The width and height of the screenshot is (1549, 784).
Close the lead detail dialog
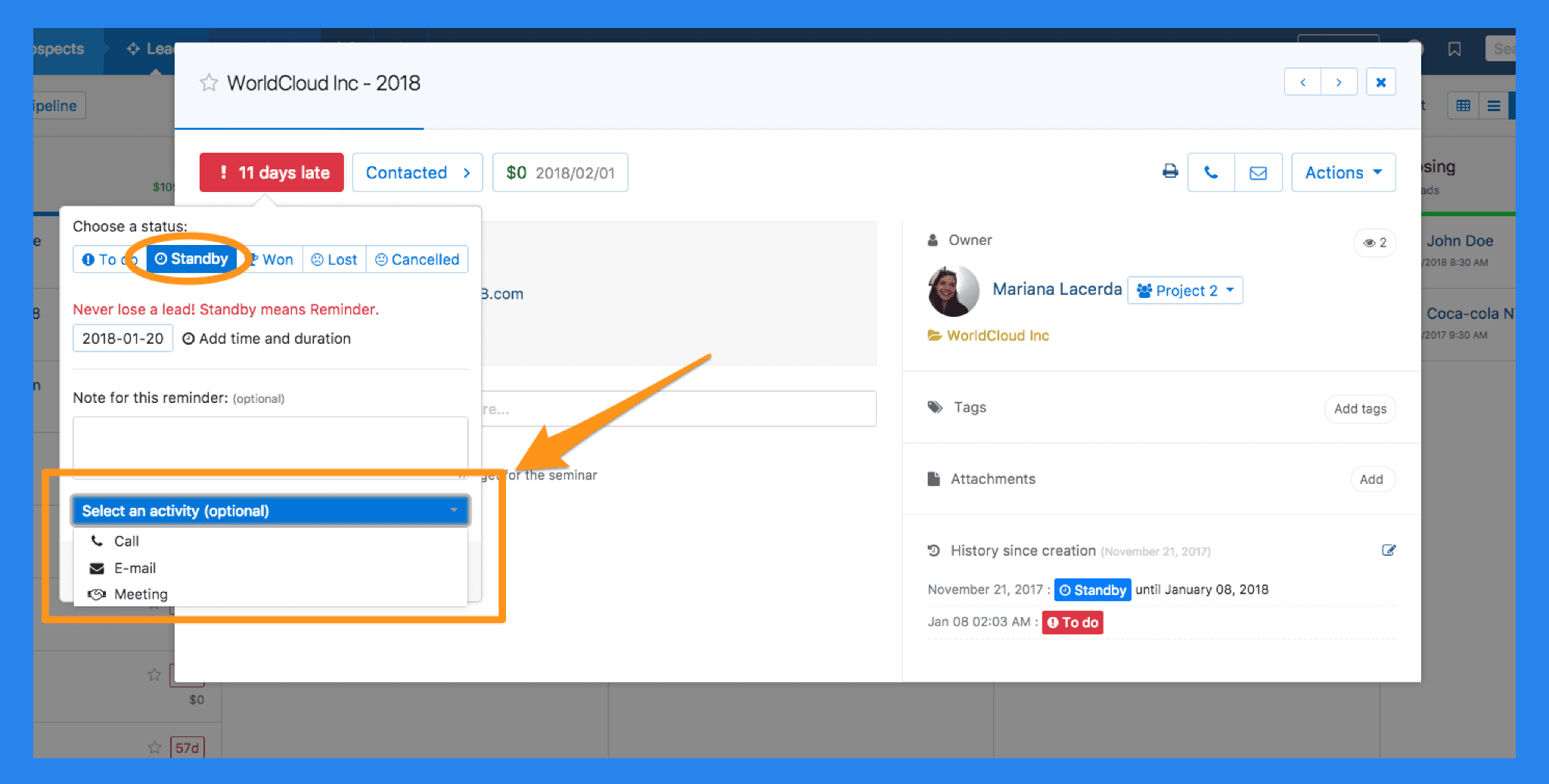[1380, 82]
